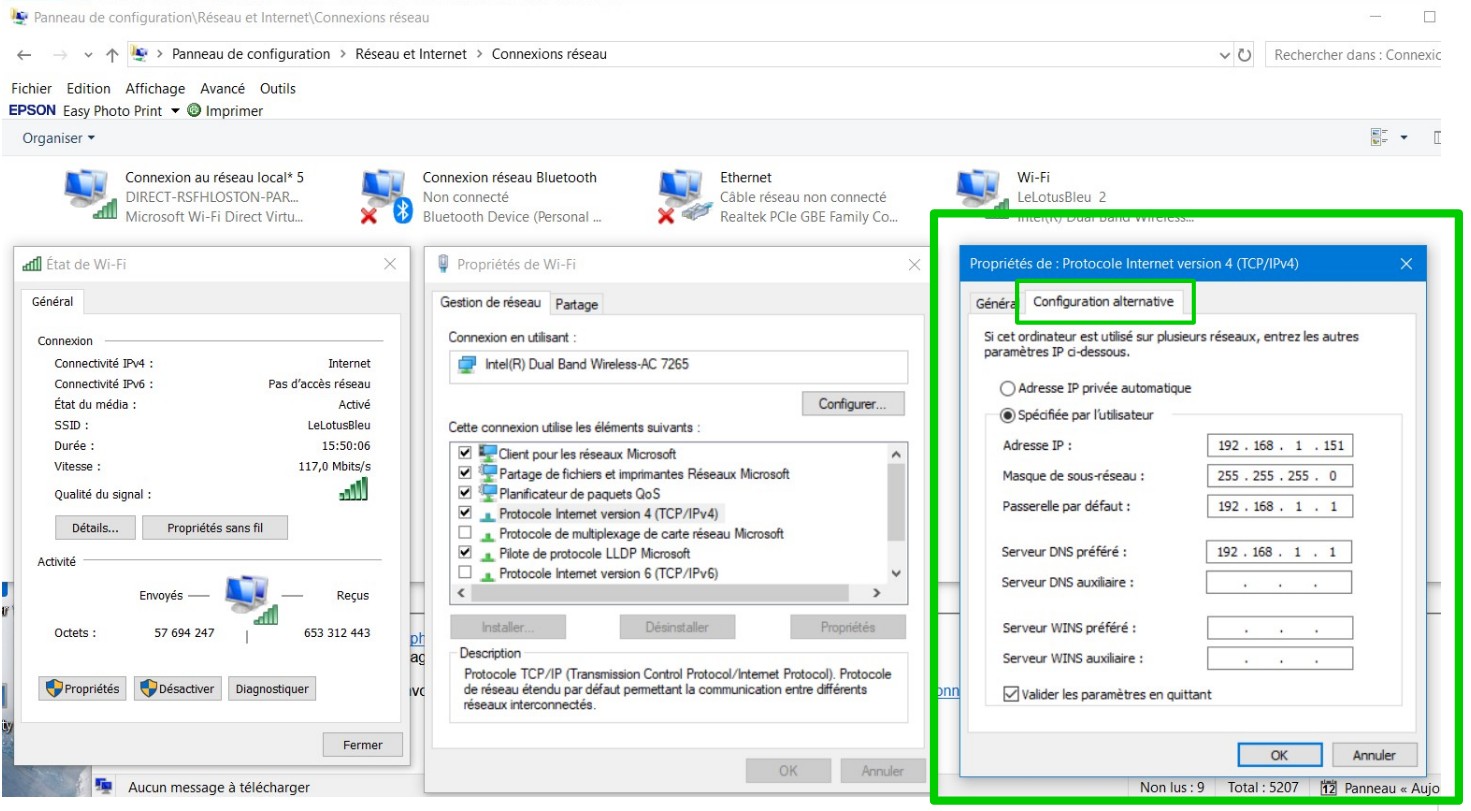The height and width of the screenshot is (811, 1471).
Task: Open the Organiser dropdown menu
Action: [x=59, y=138]
